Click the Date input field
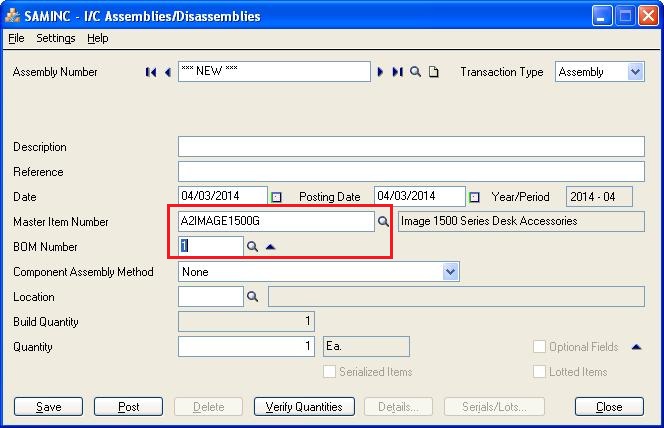664x428 pixels. [223, 196]
